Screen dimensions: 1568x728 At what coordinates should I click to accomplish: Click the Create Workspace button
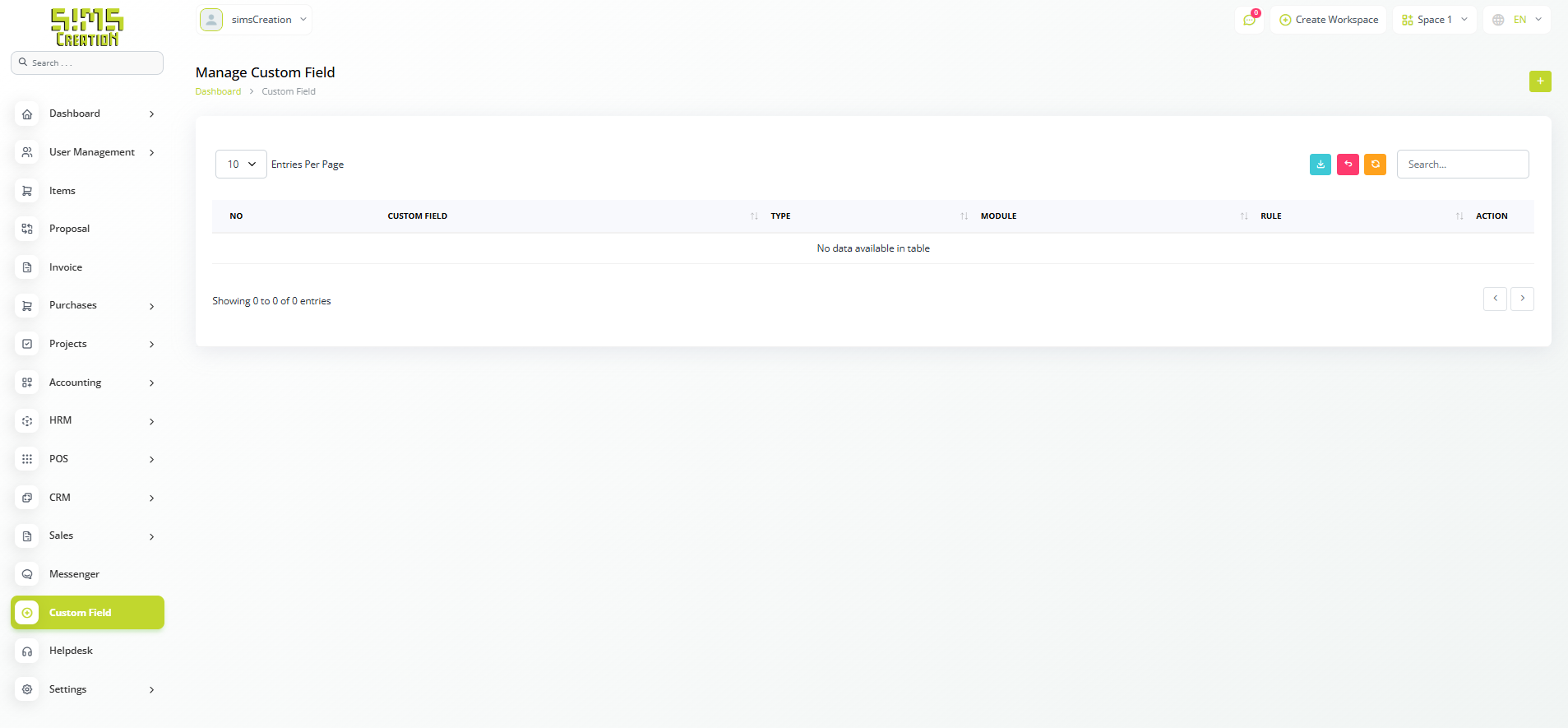point(1328,20)
